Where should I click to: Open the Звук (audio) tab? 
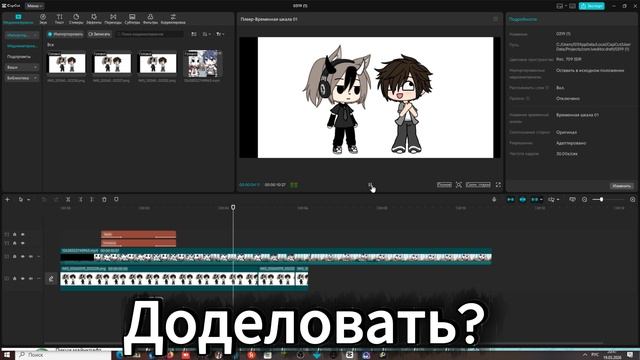tap(43, 19)
